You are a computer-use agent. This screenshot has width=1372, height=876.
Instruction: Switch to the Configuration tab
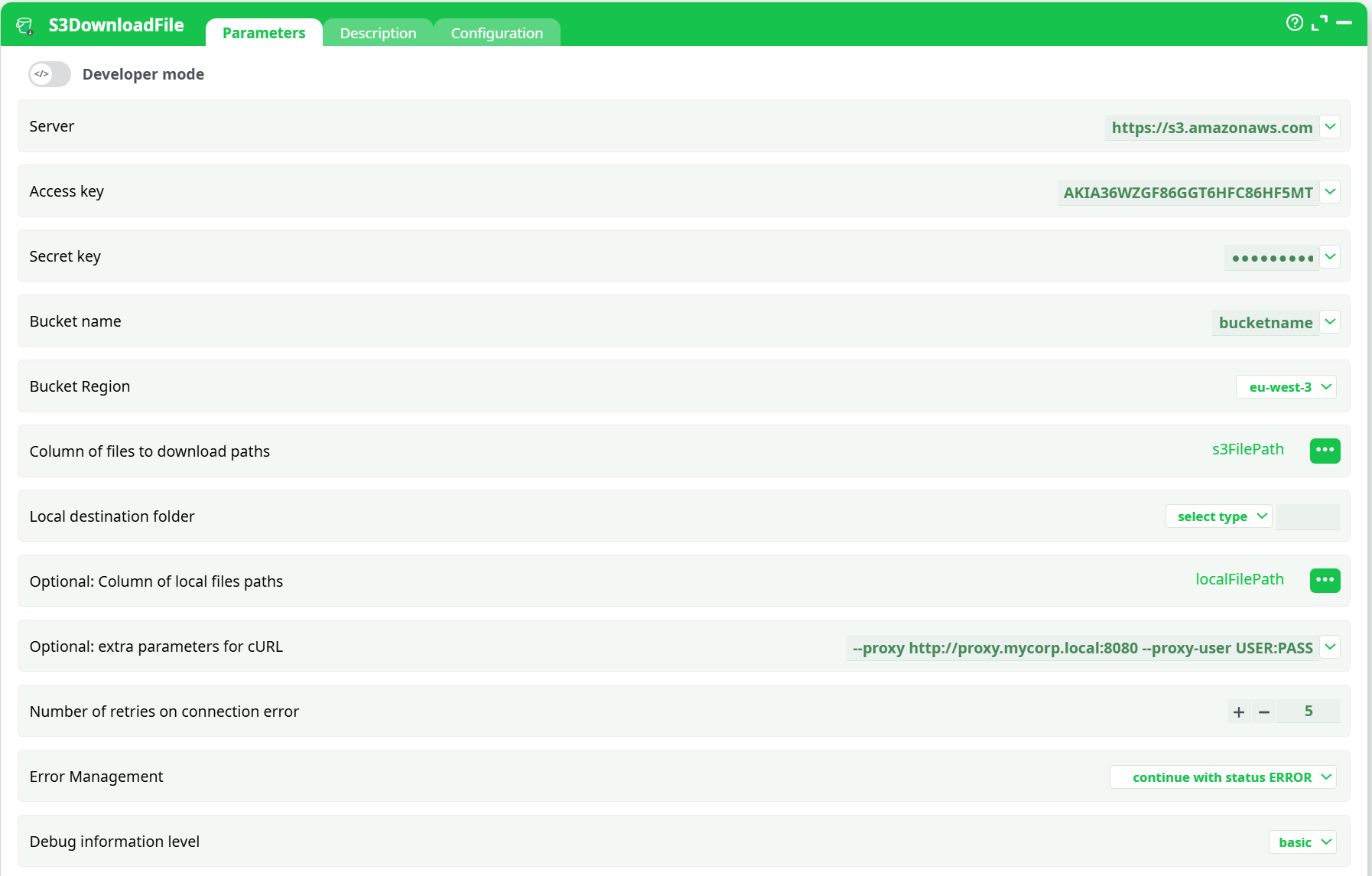click(x=496, y=32)
